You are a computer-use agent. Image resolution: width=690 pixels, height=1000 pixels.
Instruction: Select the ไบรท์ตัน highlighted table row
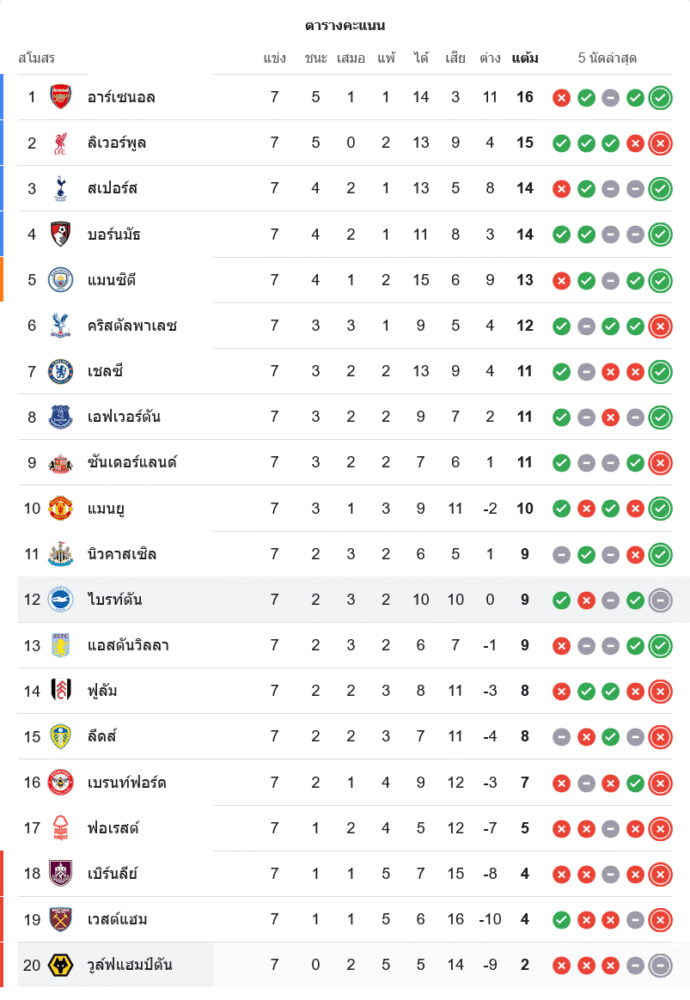350,600
